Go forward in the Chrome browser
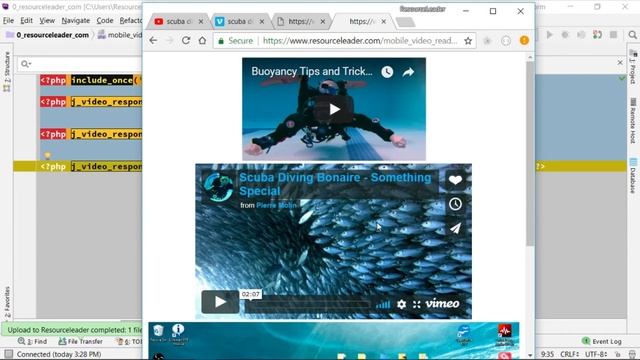Viewport: 640px width, 360px height. 170,40
